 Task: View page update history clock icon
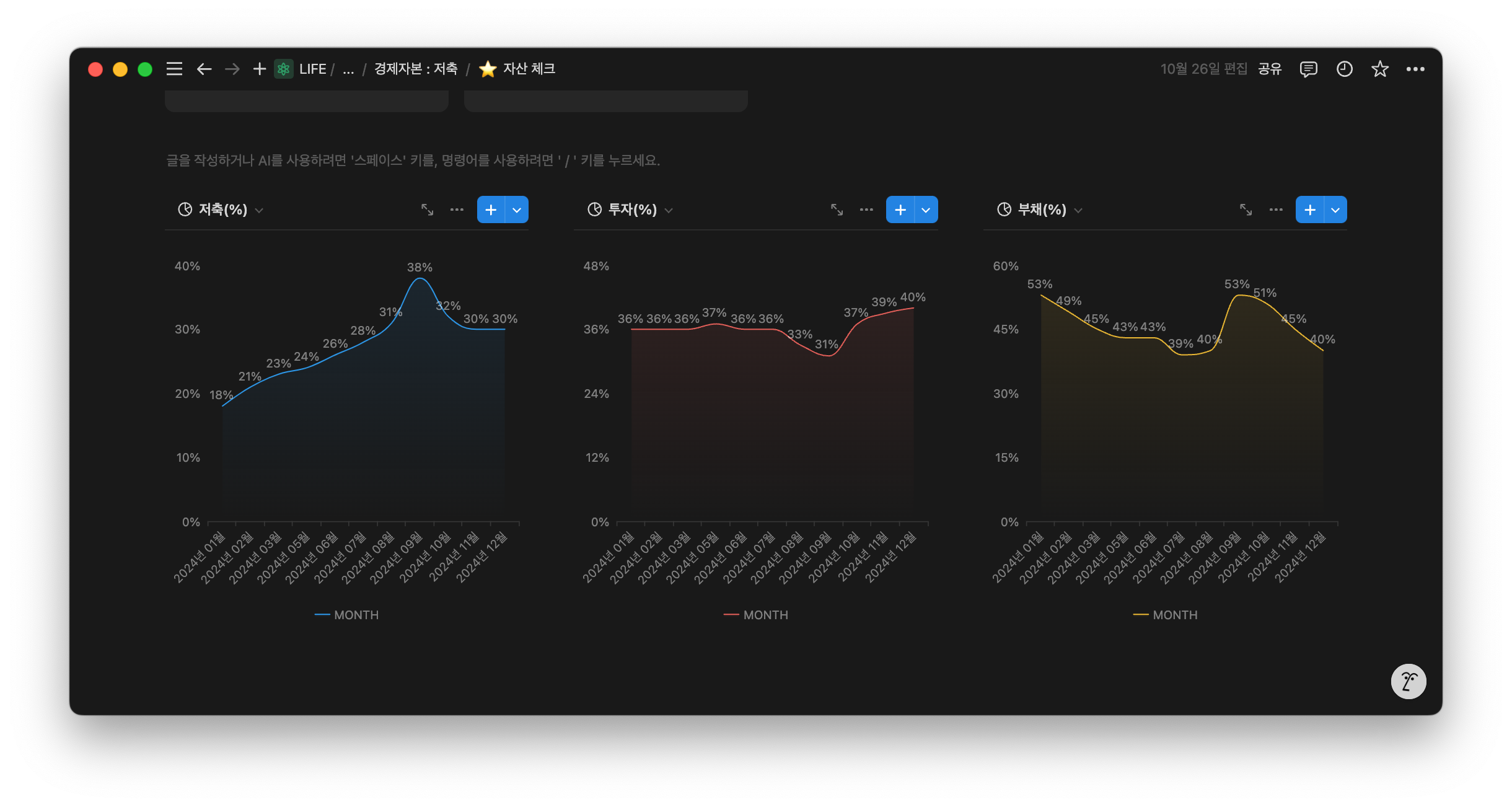(x=1344, y=69)
